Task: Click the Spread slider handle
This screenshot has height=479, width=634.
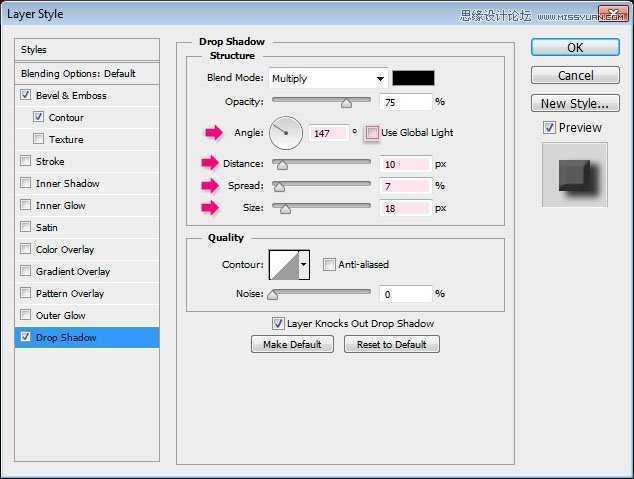Action: tap(279, 187)
